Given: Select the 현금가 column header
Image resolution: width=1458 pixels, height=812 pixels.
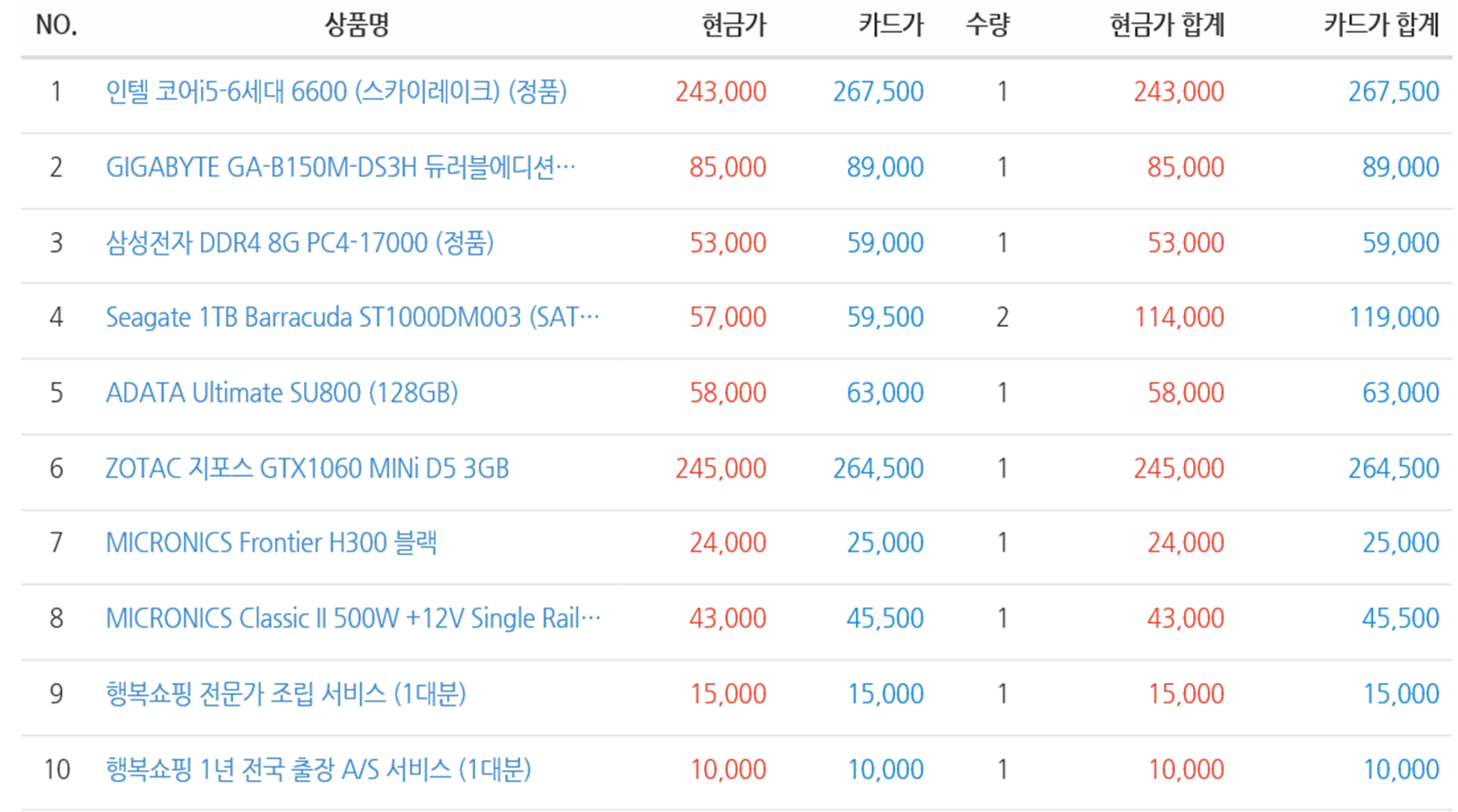Looking at the screenshot, I should coord(734,25).
